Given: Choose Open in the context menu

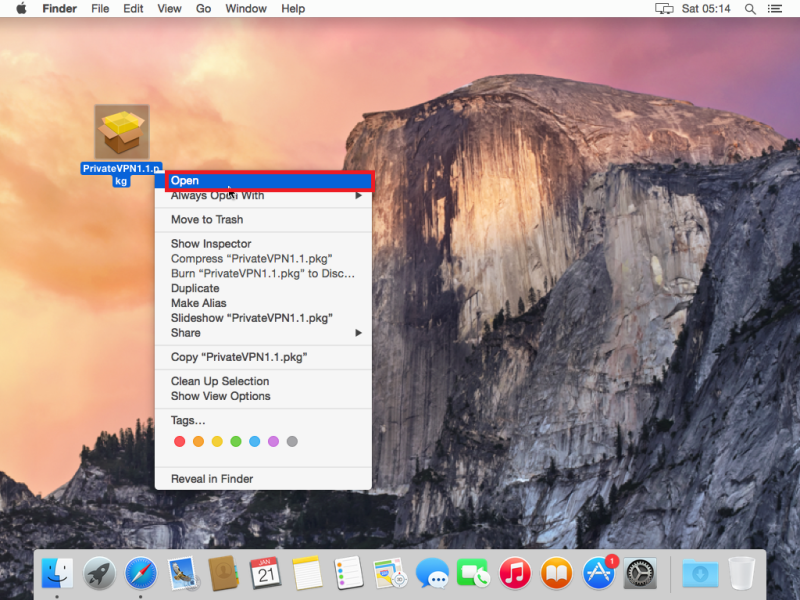Looking at the screenshot, I should coord(264,181).
